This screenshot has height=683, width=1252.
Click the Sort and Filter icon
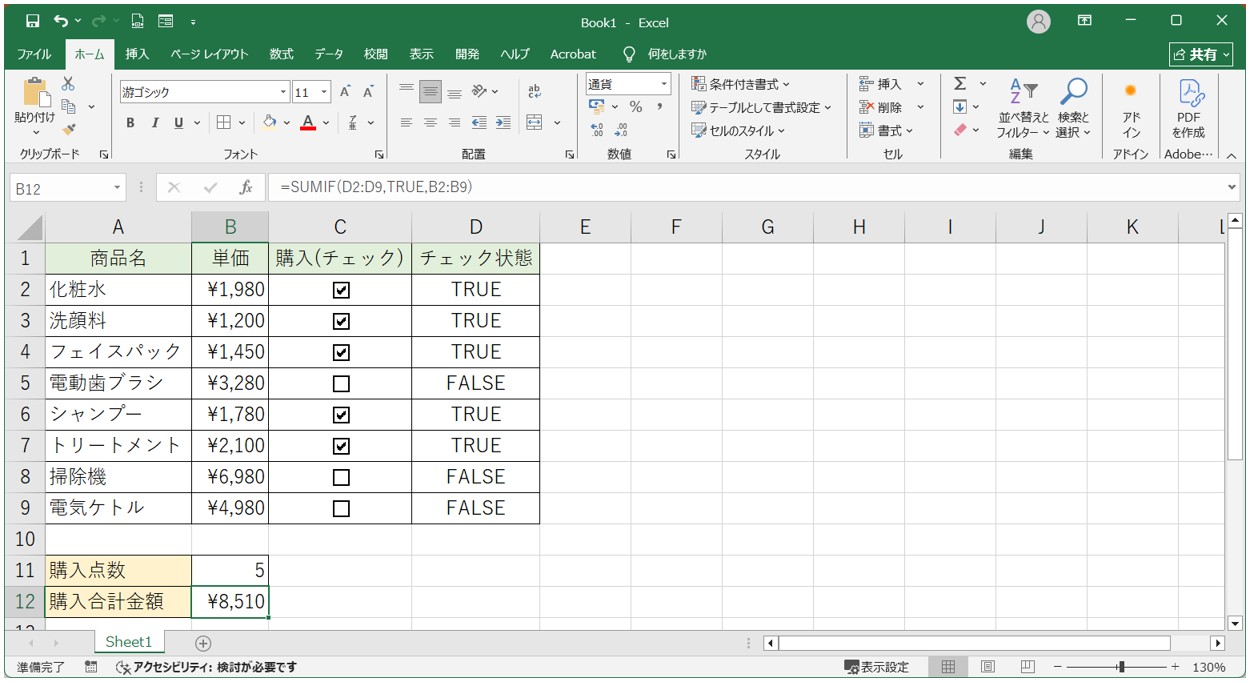[x=1022, y=92]
